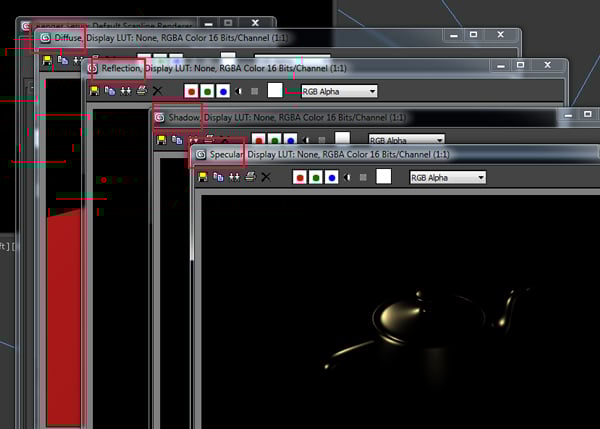Save image in the Specular window
Viewport: 600px width, 429px height.
[x=203, y=177]
